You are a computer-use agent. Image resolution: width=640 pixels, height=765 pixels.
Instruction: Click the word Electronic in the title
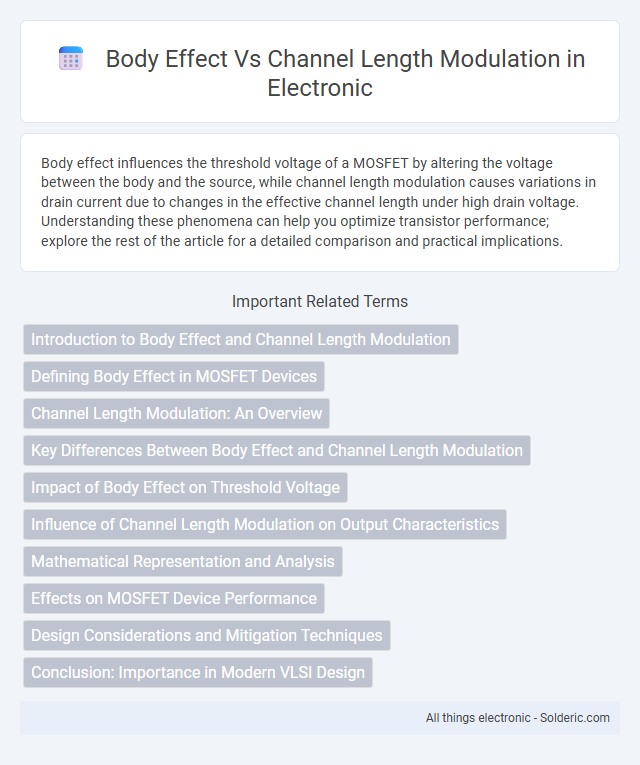pyautogui.click(x=320, y=88)
